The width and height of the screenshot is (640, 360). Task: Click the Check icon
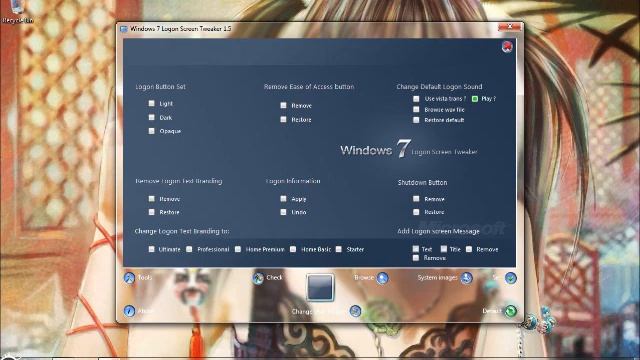pyautogui.click(x=258, y=278)
